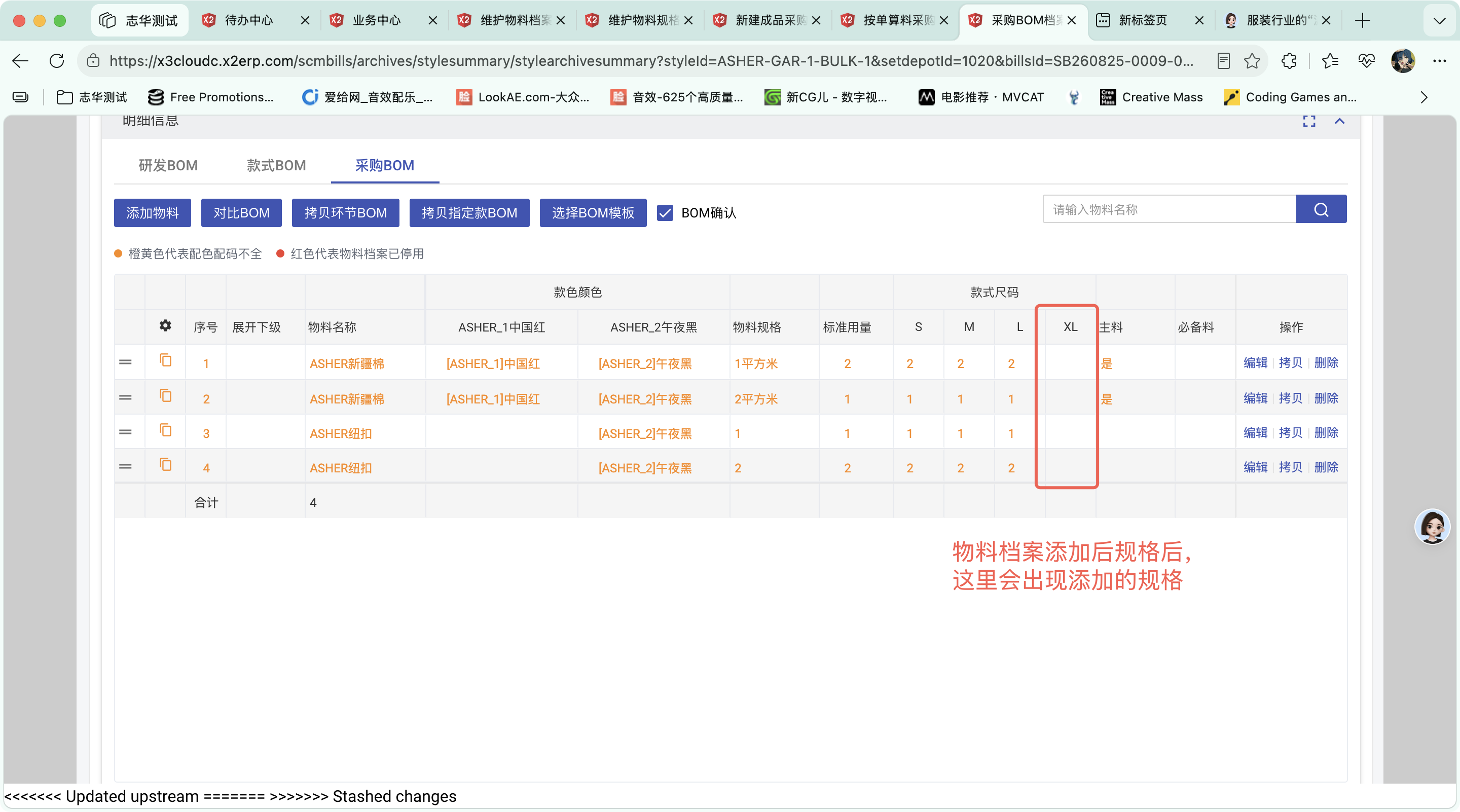Image resolution: width=1460 pixels, height=812 pixels.
Task: Click the copy icon in row 1
Action: click(165, 360)
